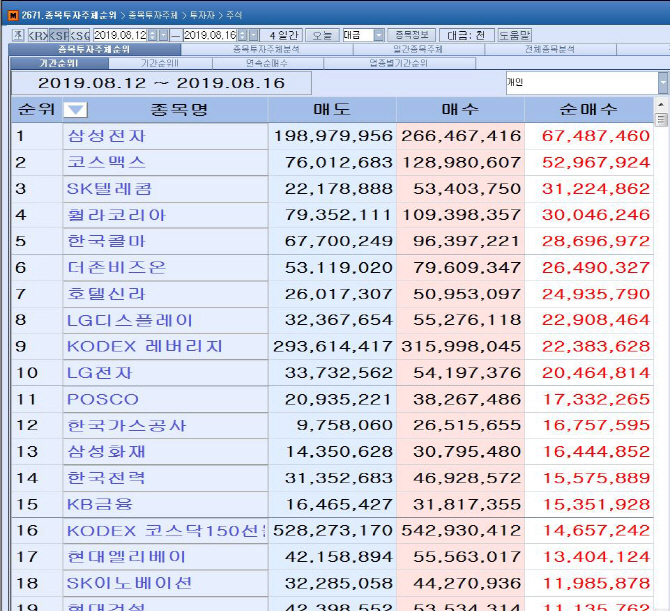Open KODEX 레버리지 in the list
Screen dimensions: 670x611
(144, 347)
